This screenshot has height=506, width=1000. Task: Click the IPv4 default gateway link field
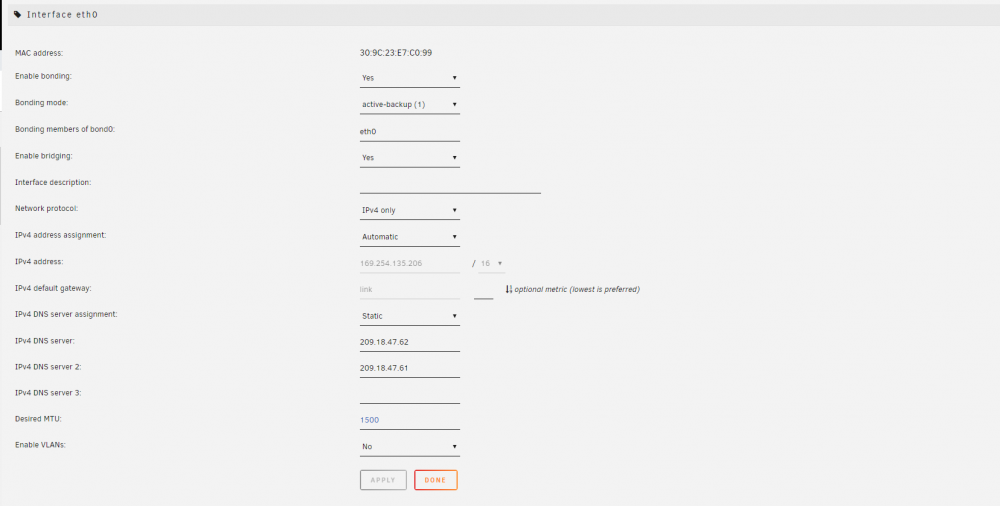(x=409, y=290)
